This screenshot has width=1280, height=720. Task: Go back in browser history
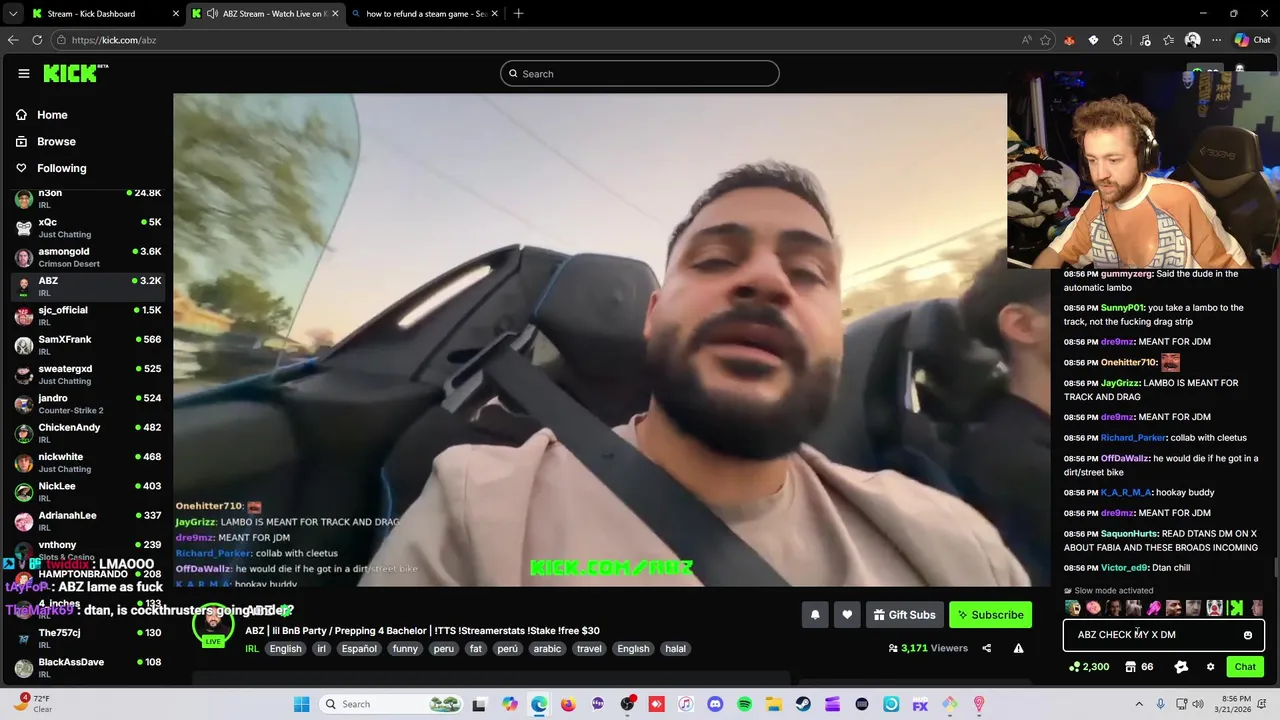click(12, 40)
